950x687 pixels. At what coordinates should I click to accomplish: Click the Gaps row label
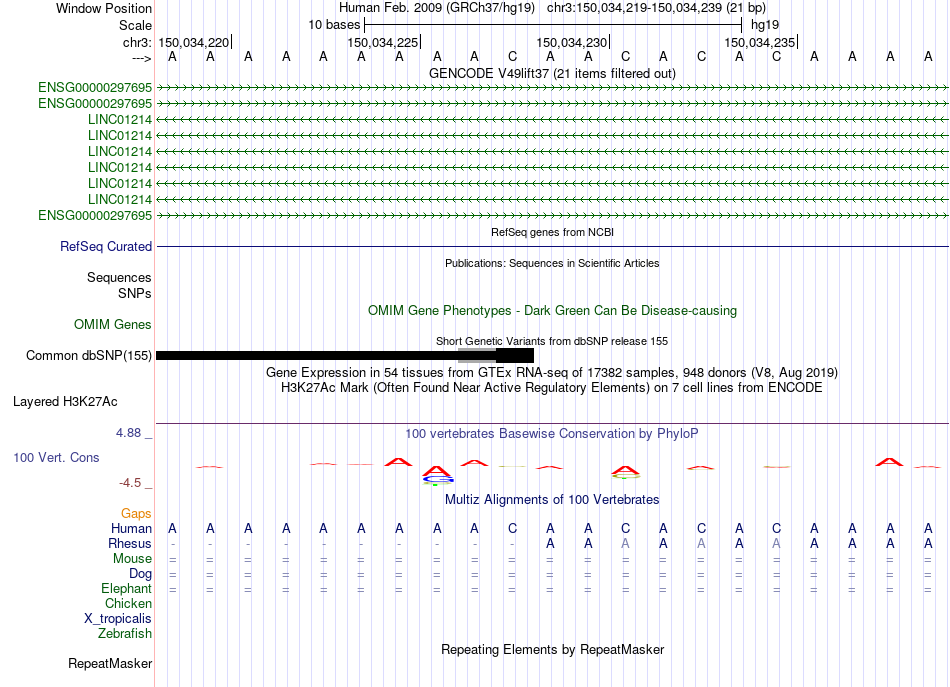(136, 514)
